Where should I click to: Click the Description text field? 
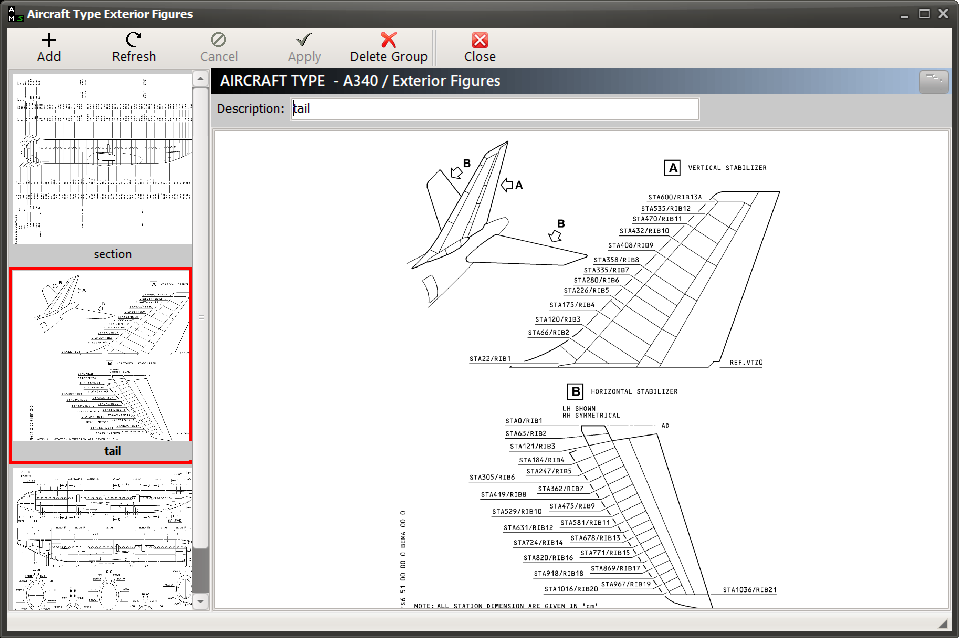coord(494,109)
